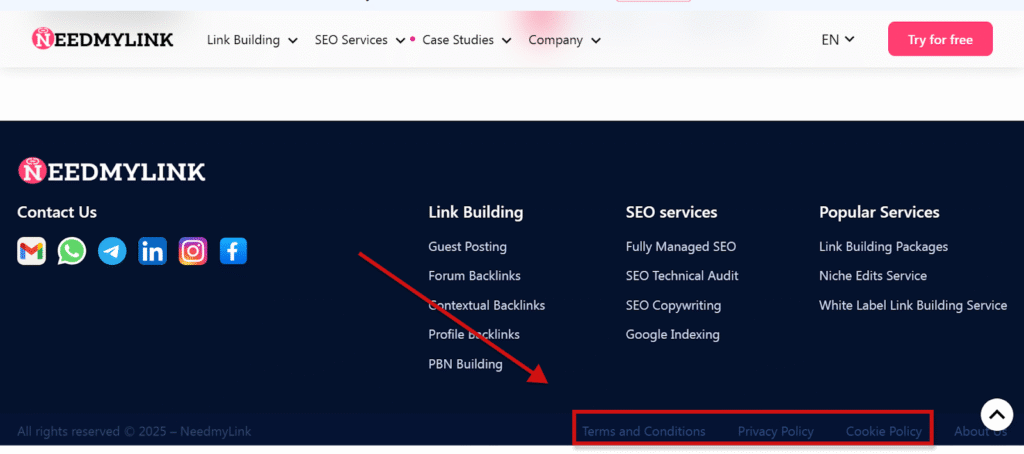Click the WhatsApp contact icon
Screen dimensions: 1024x454
[x=72, y=251]
